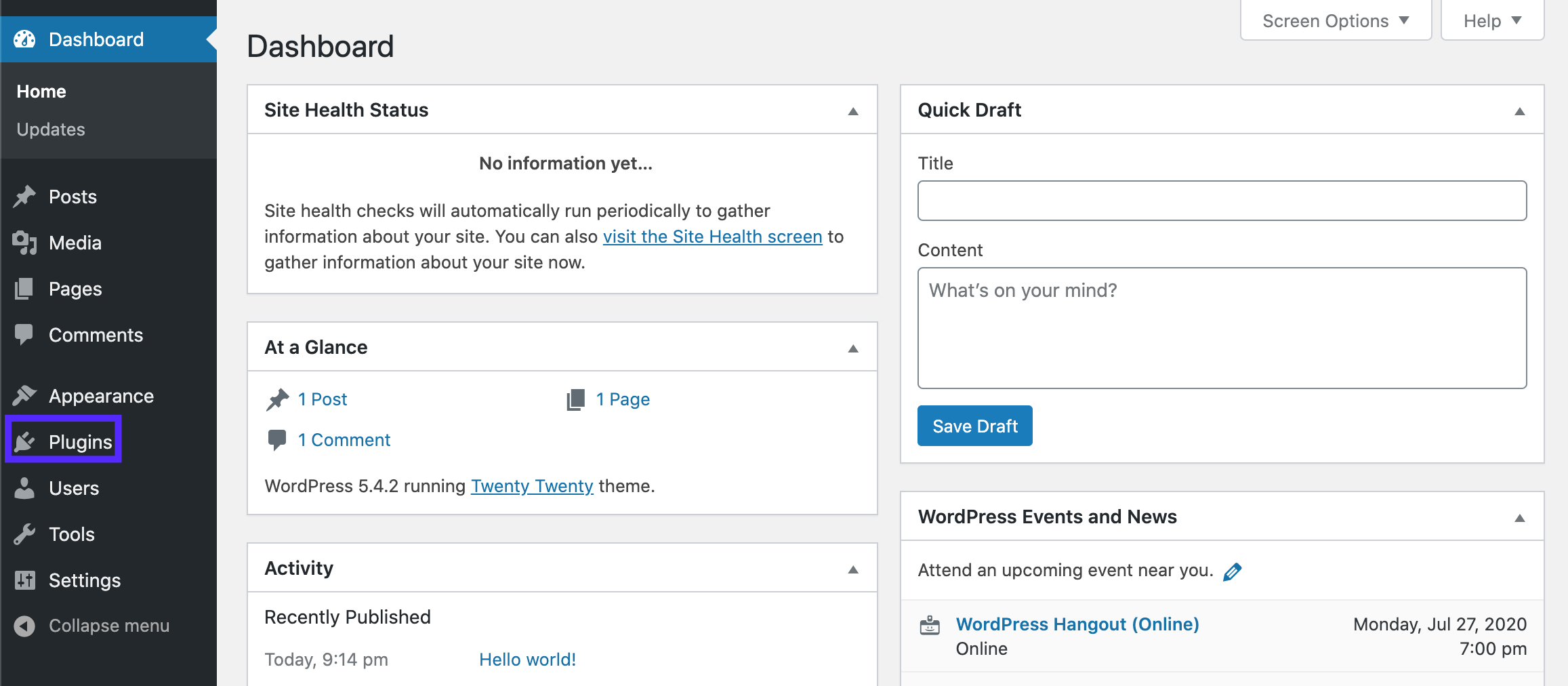Open the Settings menu label
The width and height of the screenshot is (1568, 686).
pyautogui.click(x=85, y=580)
